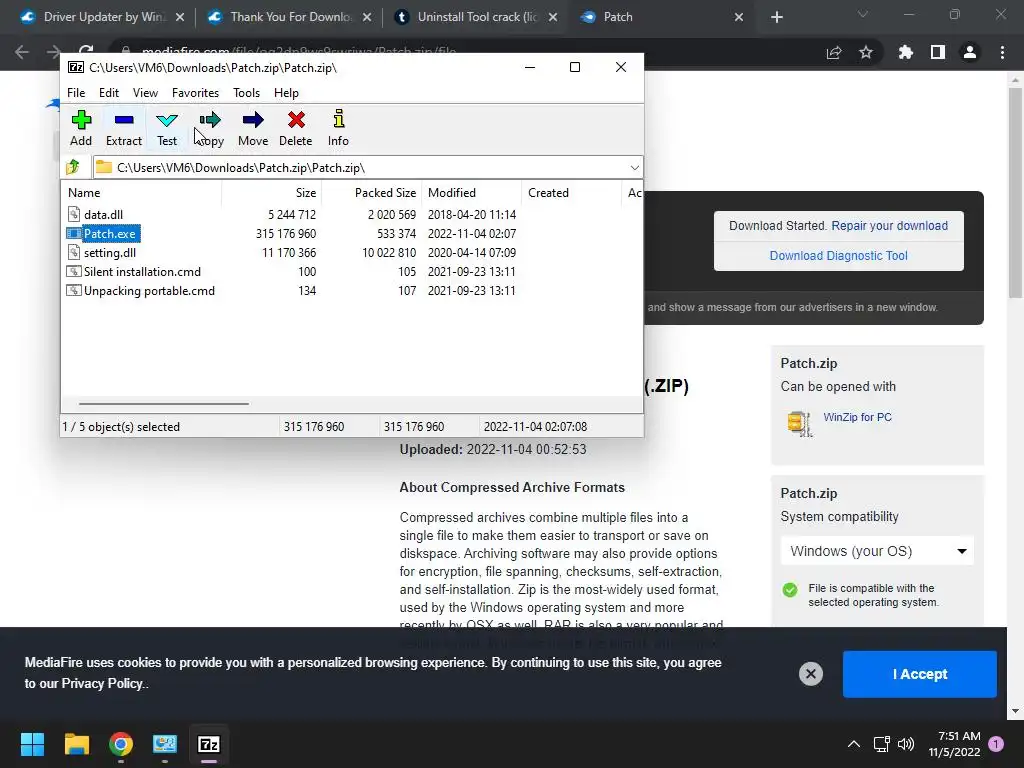Screen dimensions: 1024x768
Task: Click 7-Zip icon in taskbar
Action: pos(209,744)
